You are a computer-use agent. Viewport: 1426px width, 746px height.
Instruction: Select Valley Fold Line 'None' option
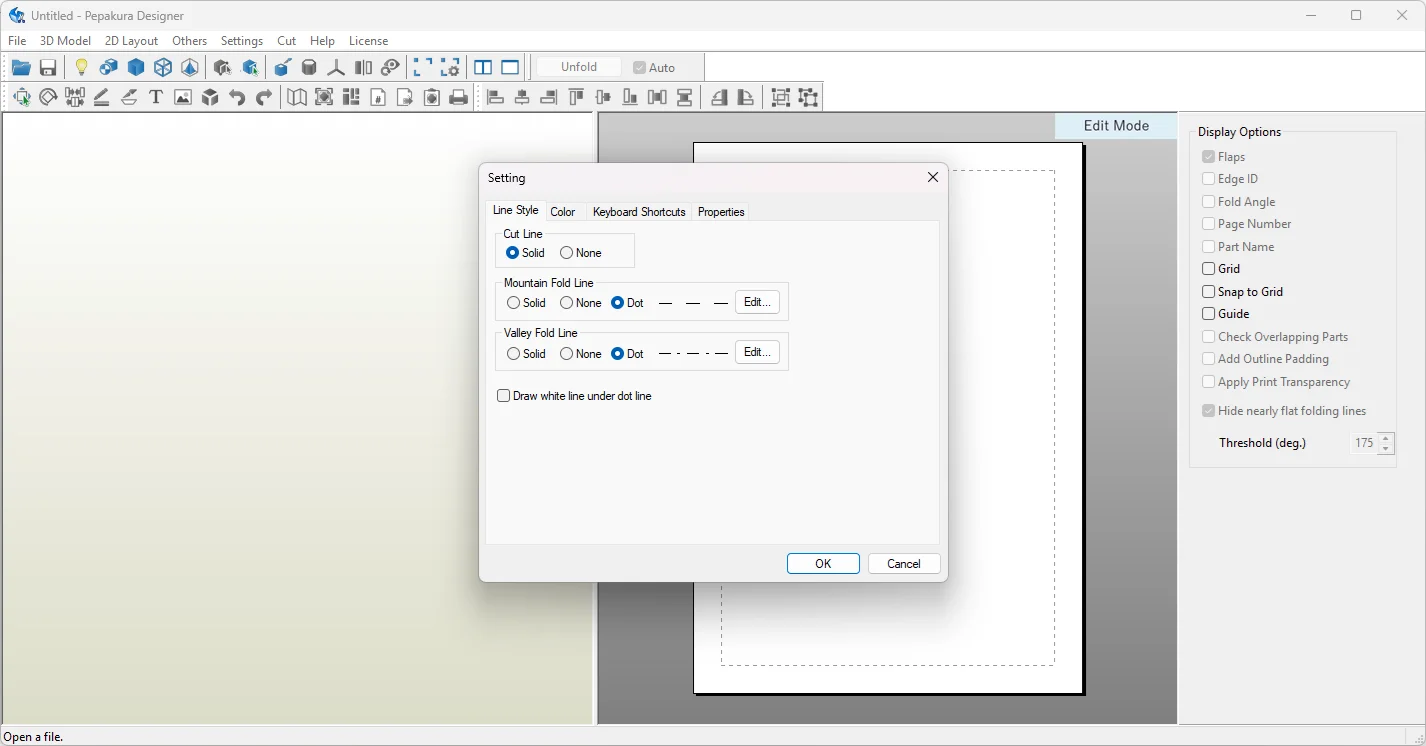click(581, 354)
